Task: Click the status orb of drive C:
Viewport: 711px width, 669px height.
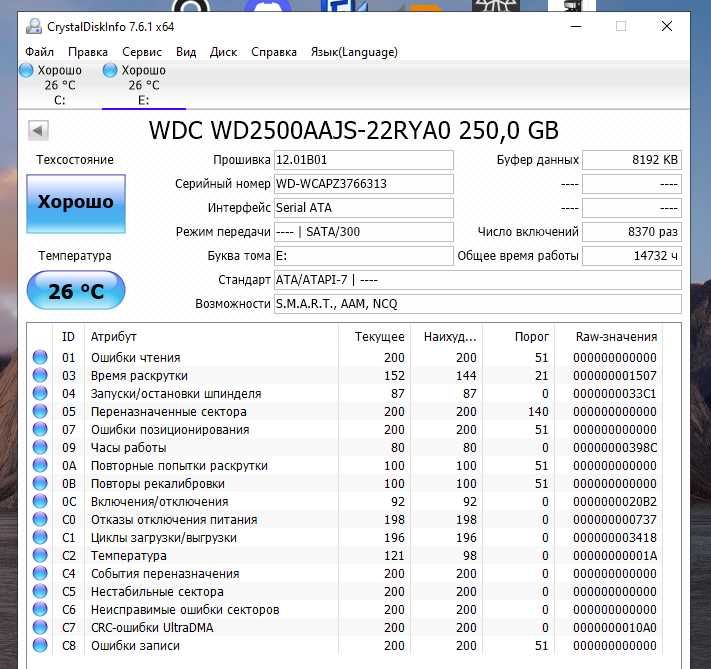Action: point(26,70)
